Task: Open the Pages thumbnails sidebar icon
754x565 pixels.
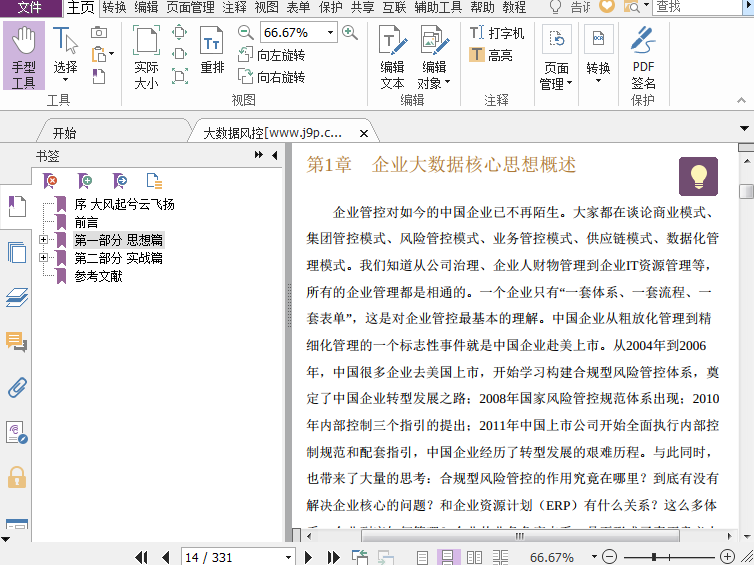Action: (x=17, y=252)
